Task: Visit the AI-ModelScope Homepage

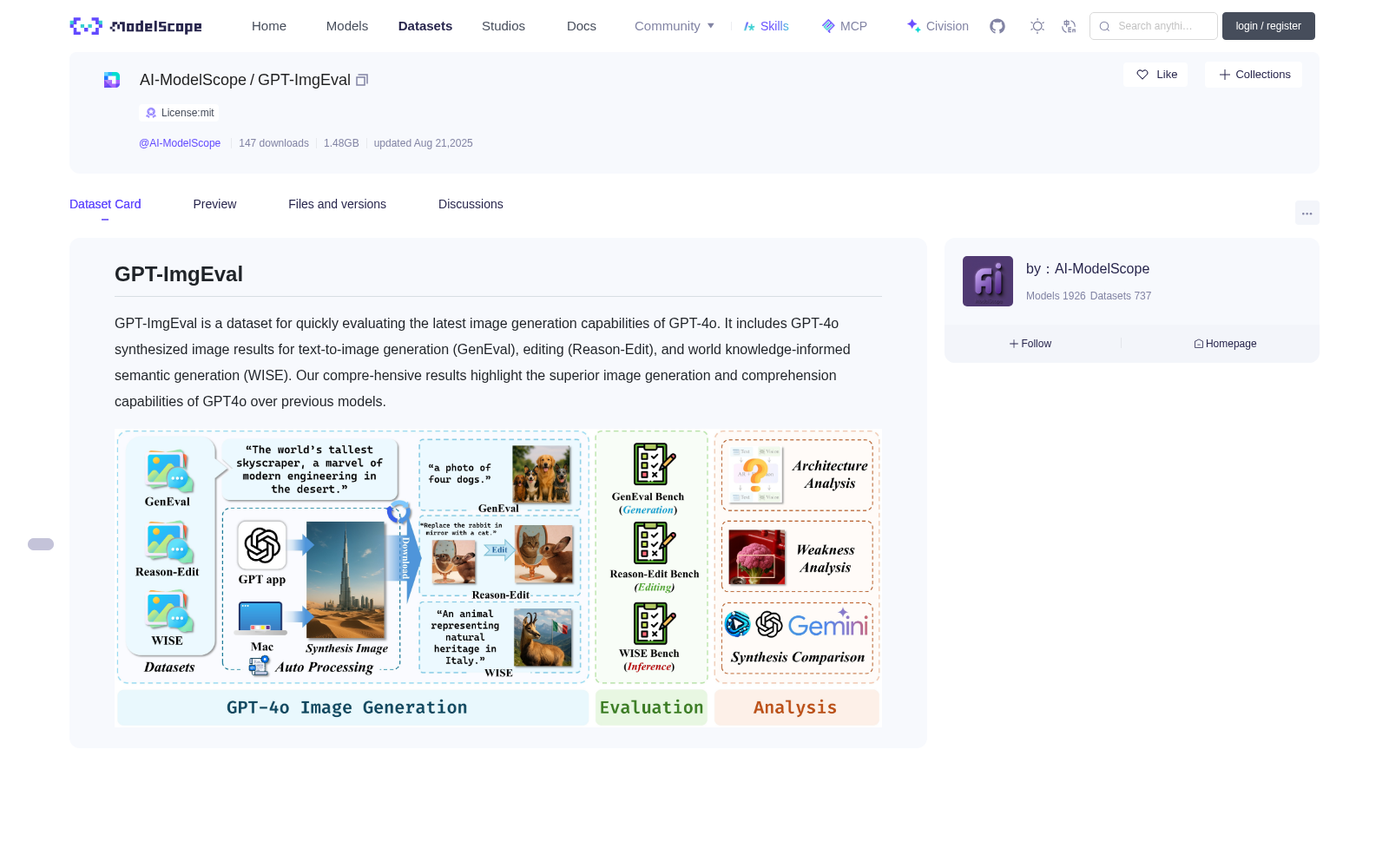Action: tap(1225, 344)
